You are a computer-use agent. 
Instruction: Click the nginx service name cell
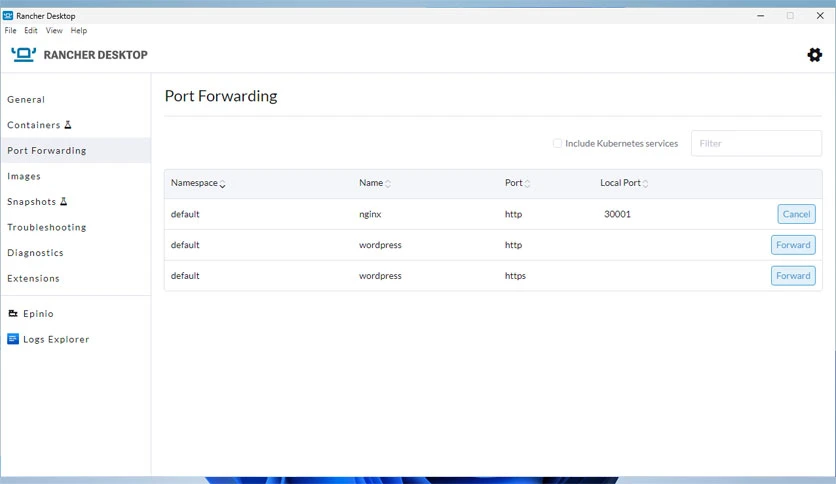tap(370, 214)
